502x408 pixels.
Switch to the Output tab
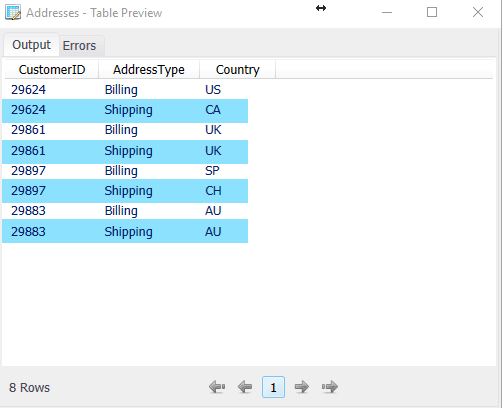(x=31, y=45)
